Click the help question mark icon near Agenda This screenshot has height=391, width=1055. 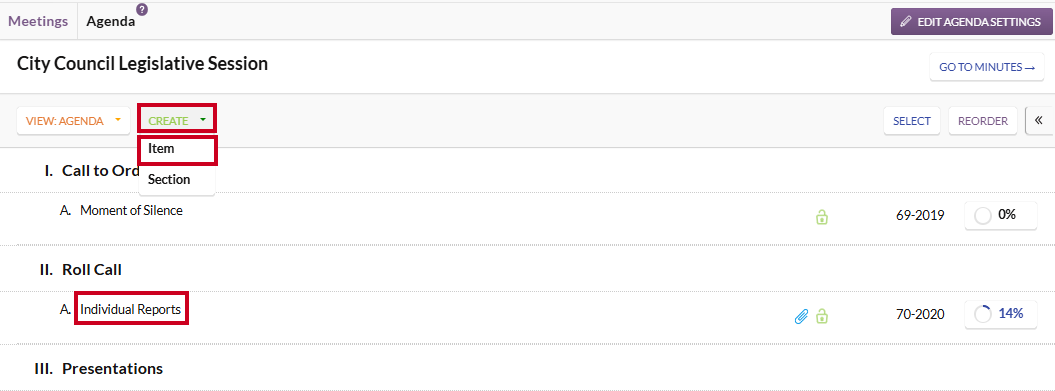pos(142,9)
